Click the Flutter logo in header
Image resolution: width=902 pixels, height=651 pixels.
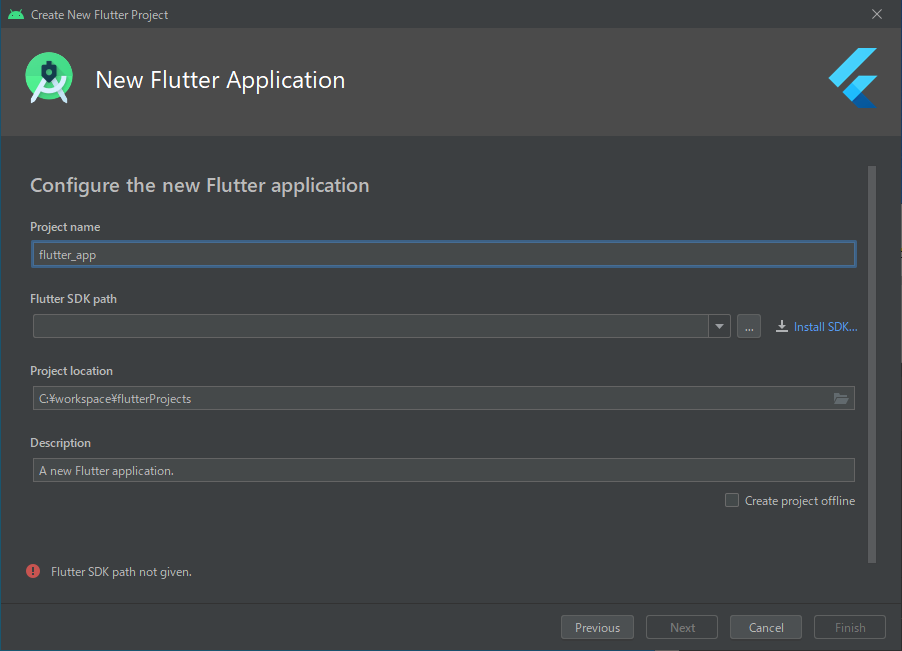[x=853, y=78]
